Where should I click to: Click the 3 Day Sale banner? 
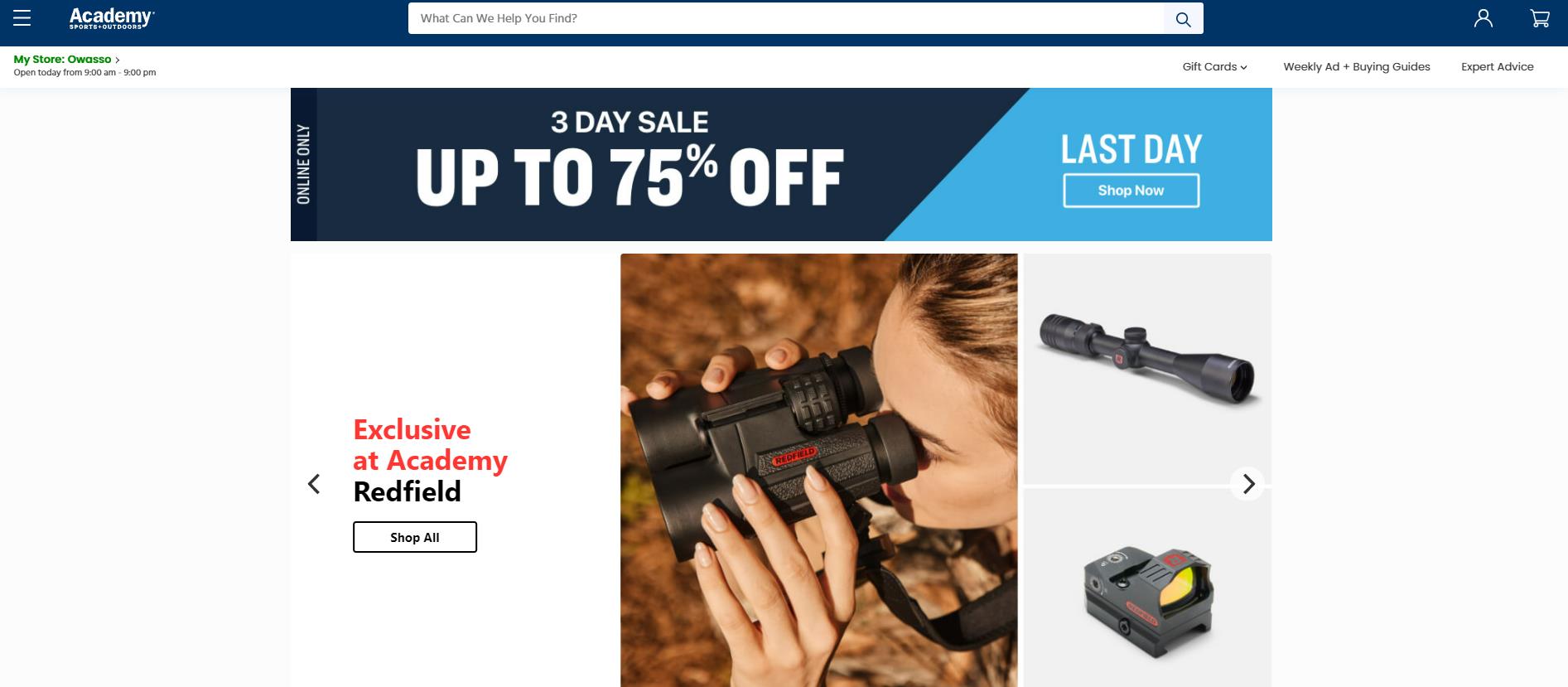click(781, 164)
